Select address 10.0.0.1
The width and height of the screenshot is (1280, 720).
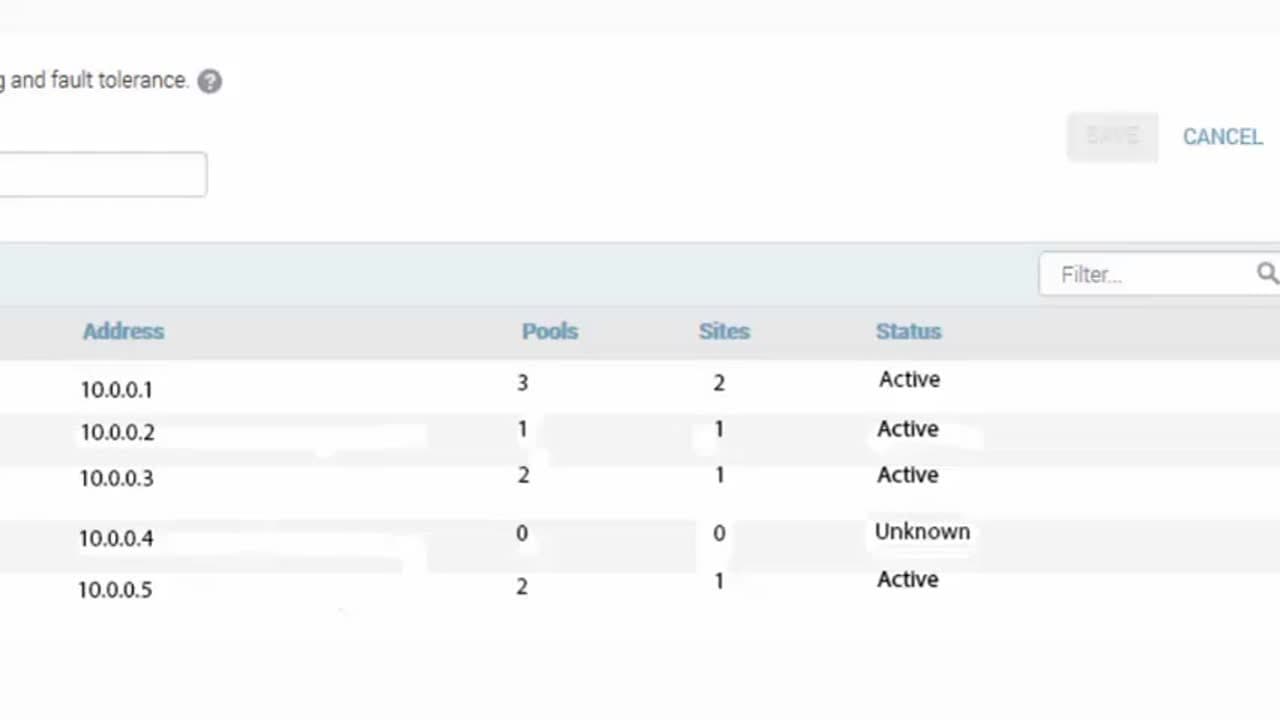coord(116,390)
